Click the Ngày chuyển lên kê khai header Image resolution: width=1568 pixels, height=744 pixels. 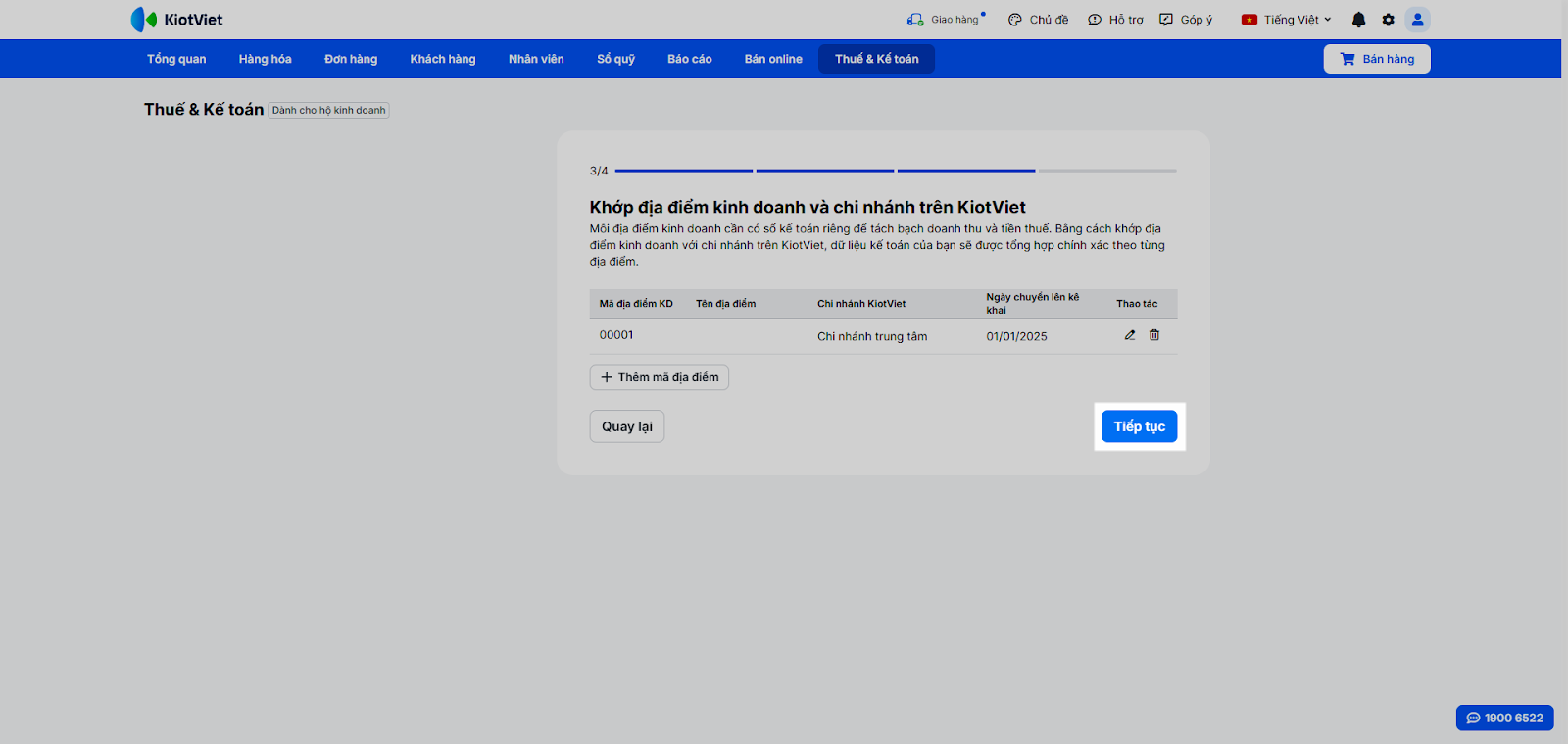point(1033,304)
